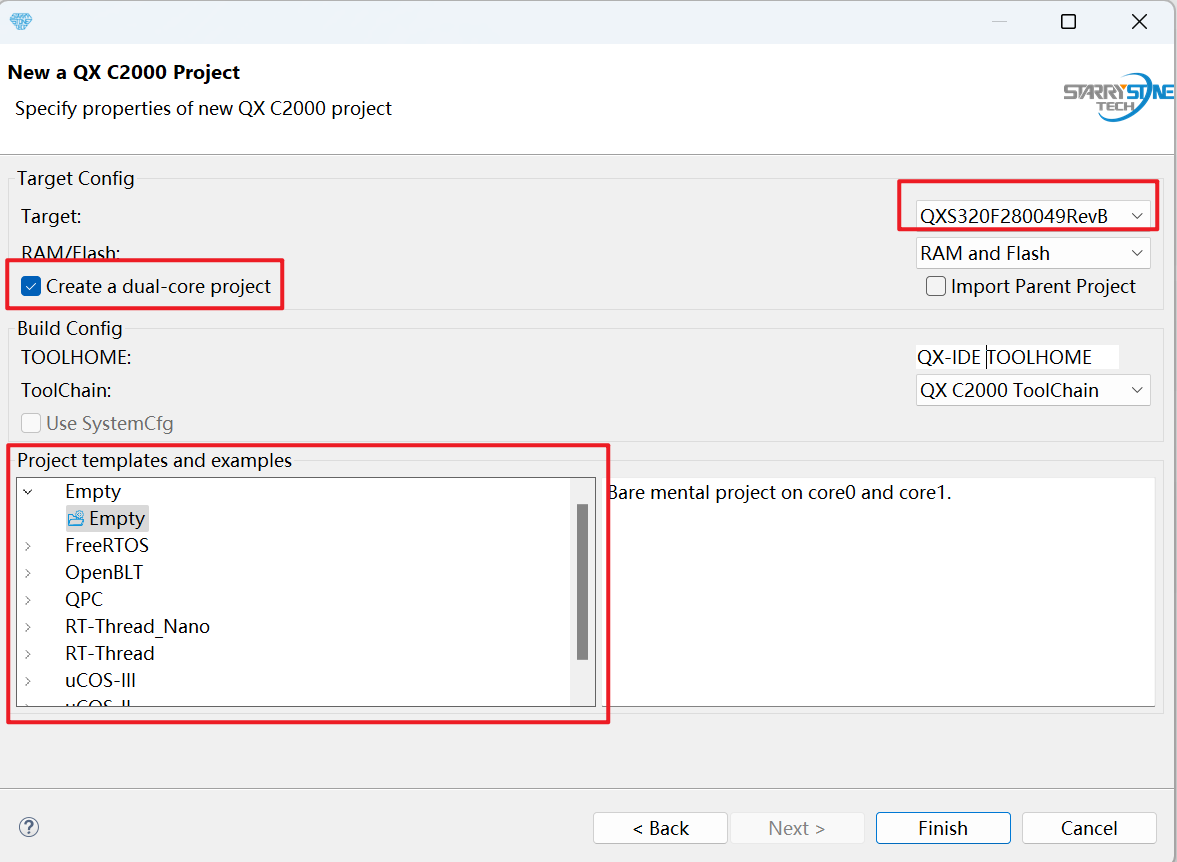Select the RT-Thread_Nano tree row

click(x=137, y=626)
